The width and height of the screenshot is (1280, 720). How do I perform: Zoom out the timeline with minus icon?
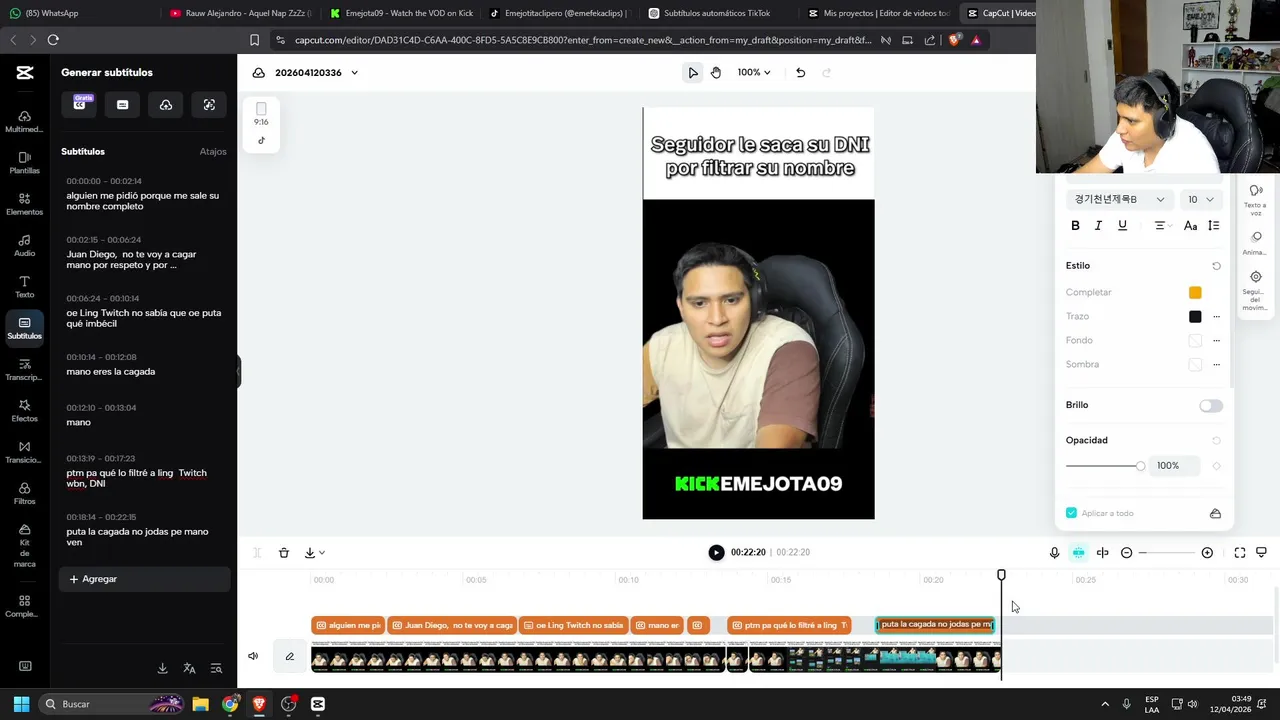tap(1126, 552)
